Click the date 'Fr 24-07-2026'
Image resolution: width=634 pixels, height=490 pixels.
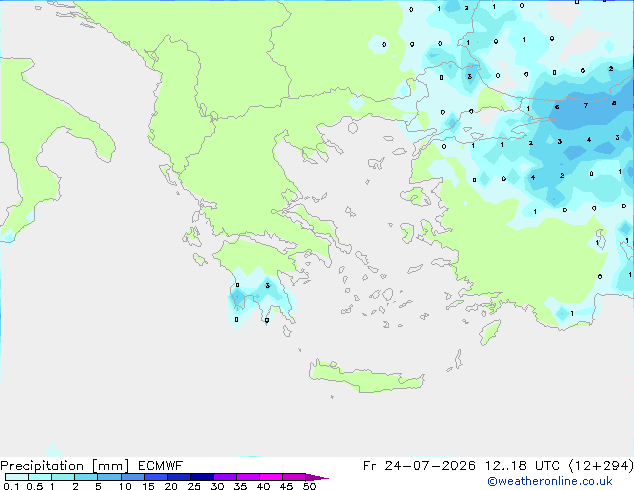(x=419, y=466)
